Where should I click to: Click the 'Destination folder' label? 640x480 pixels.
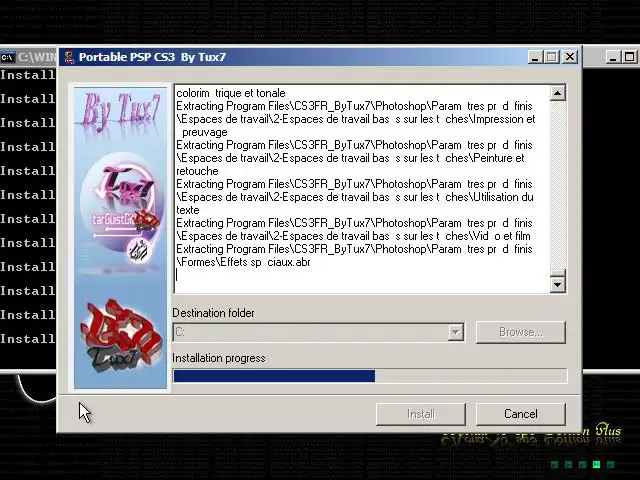[x=213, y=313]
